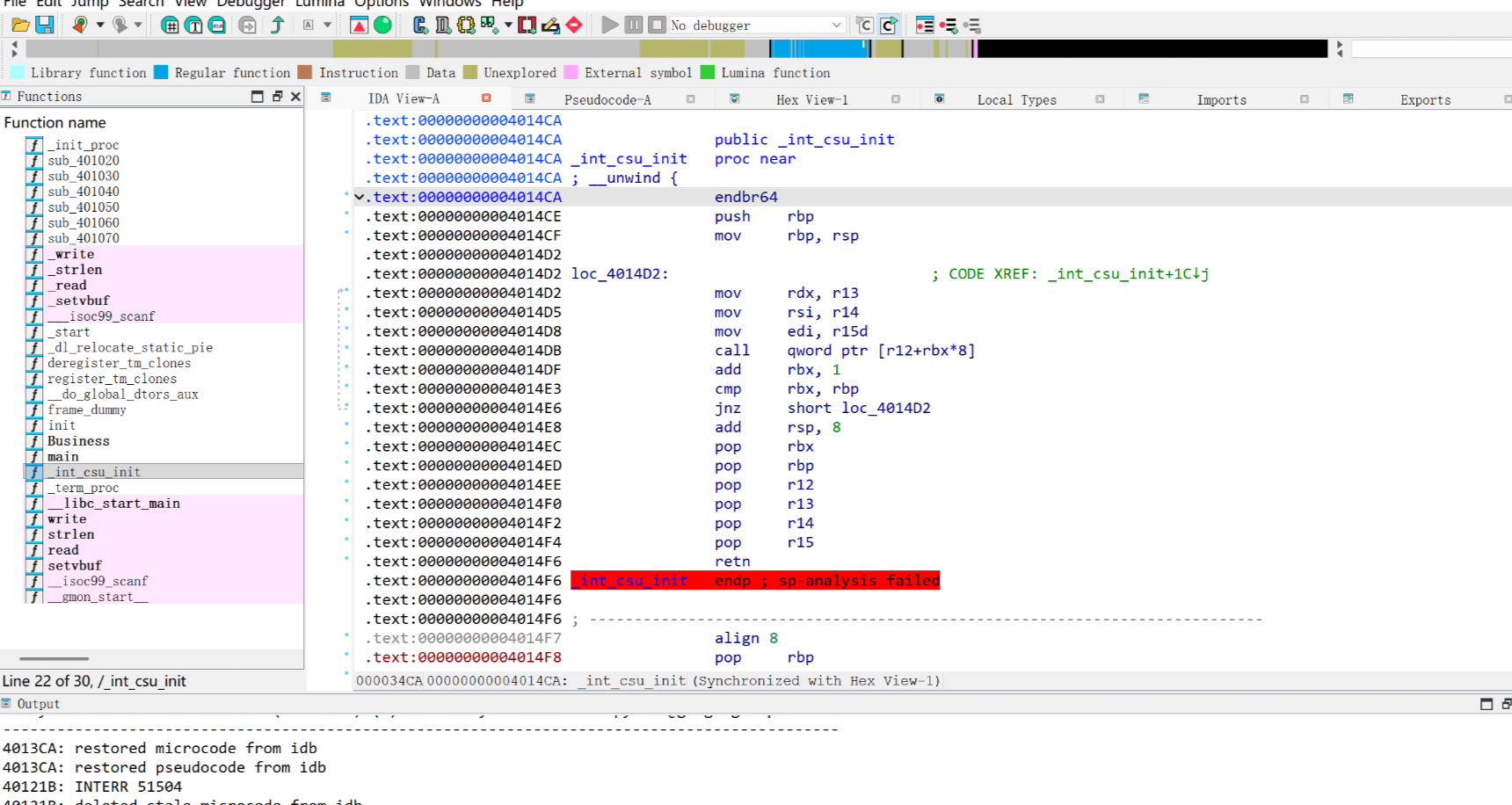
Task: Collapse the function at endbr64 line
Action: pyautogui.click(x=359, y=198)
